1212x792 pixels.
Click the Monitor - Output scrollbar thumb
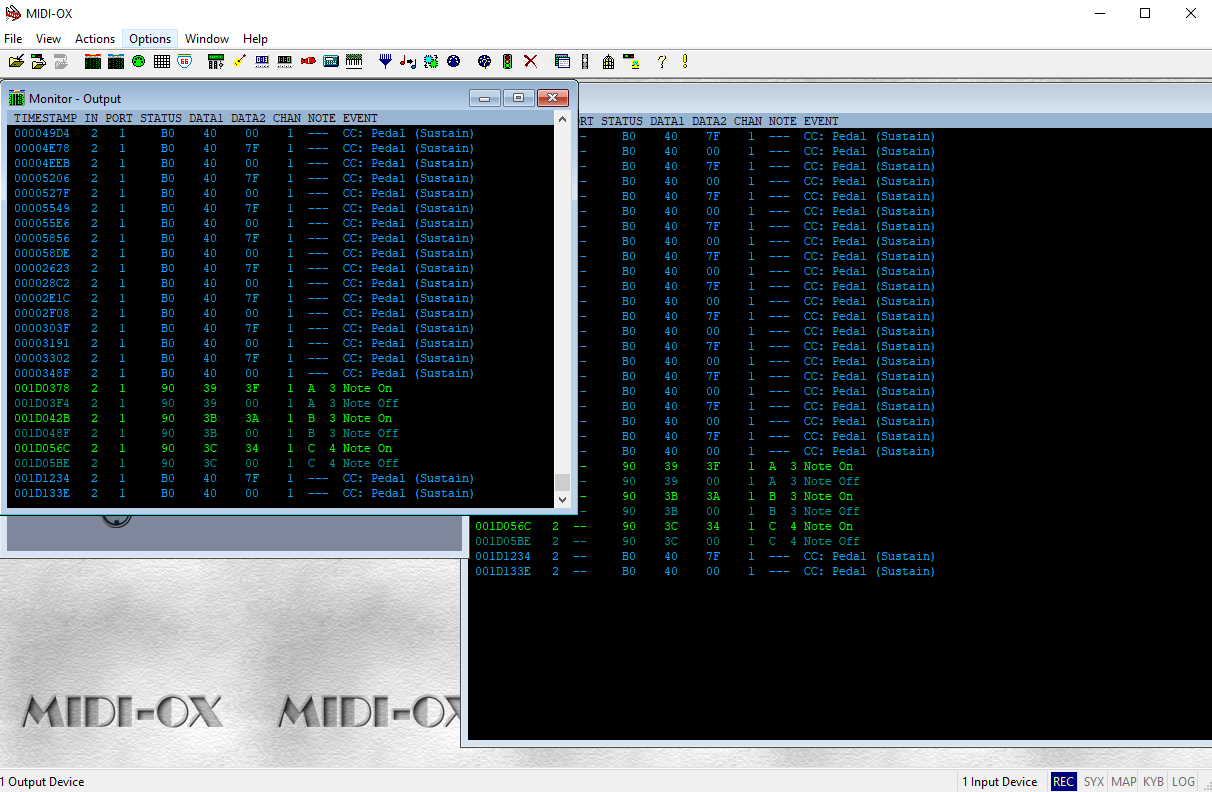pyautogui.click(x=562, y=481)
